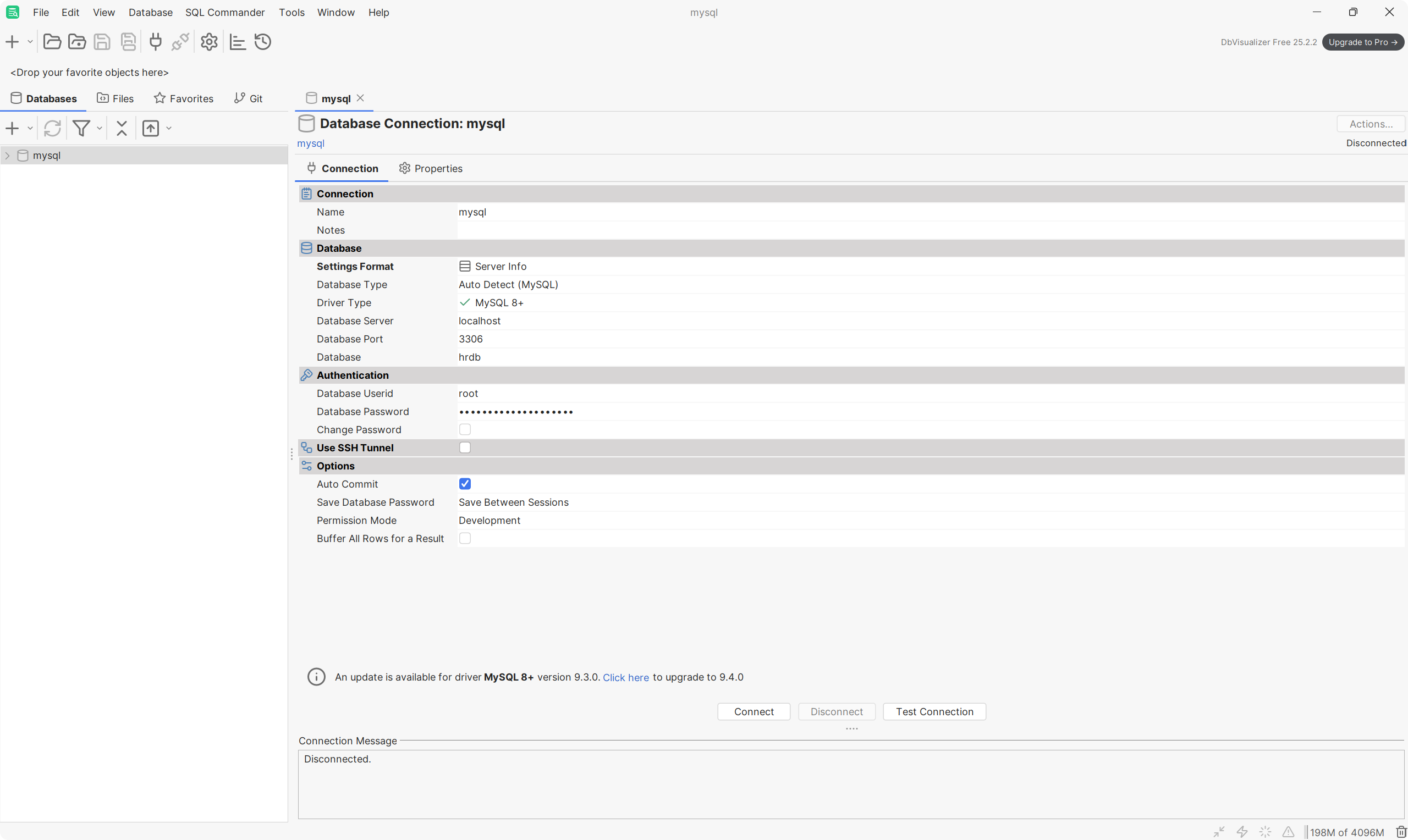The image size is (1408, 840).
Task: Click the collapse all tree icon
Action: (x=122, y=129)
